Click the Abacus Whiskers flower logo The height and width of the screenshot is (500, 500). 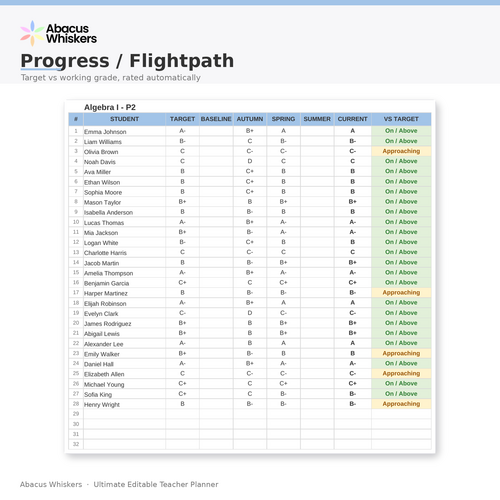(32, 33)
